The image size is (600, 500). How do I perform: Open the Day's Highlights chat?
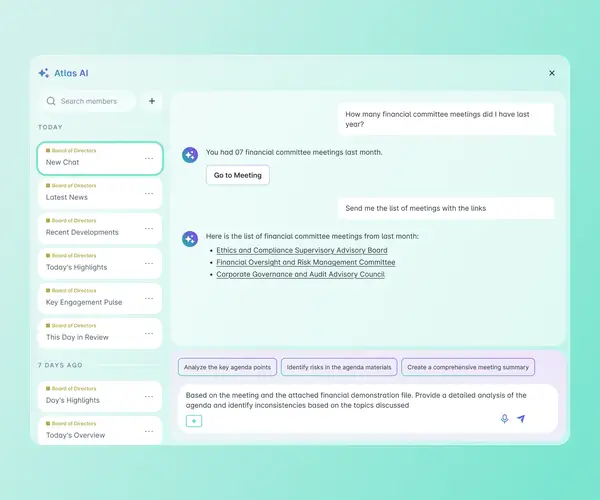click(100, 396)
